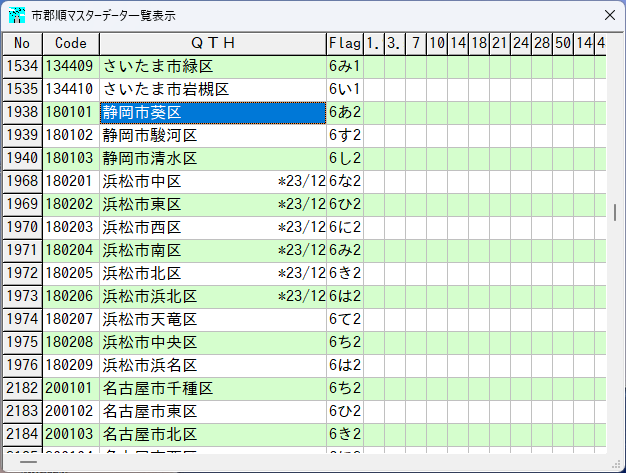Click the 14 band column header
Viewport: 626px width, 473px height.
458,43
